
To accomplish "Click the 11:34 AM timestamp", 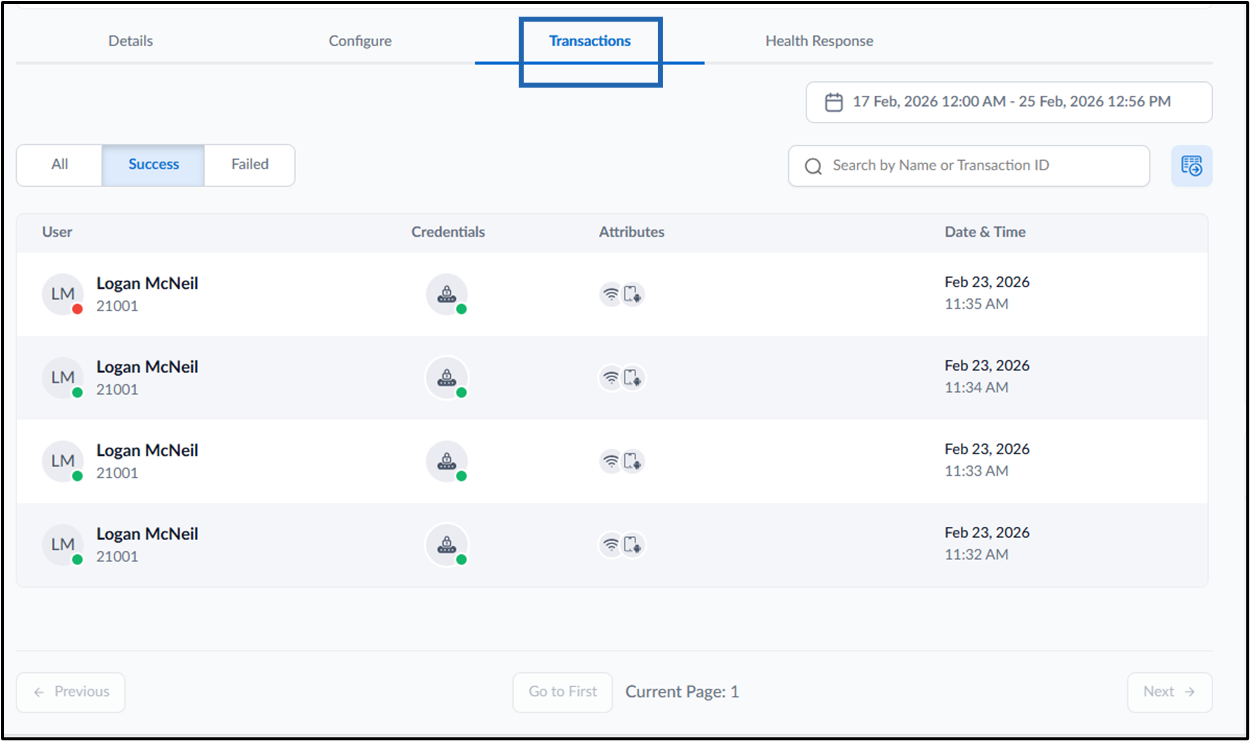I will [976, 388].
